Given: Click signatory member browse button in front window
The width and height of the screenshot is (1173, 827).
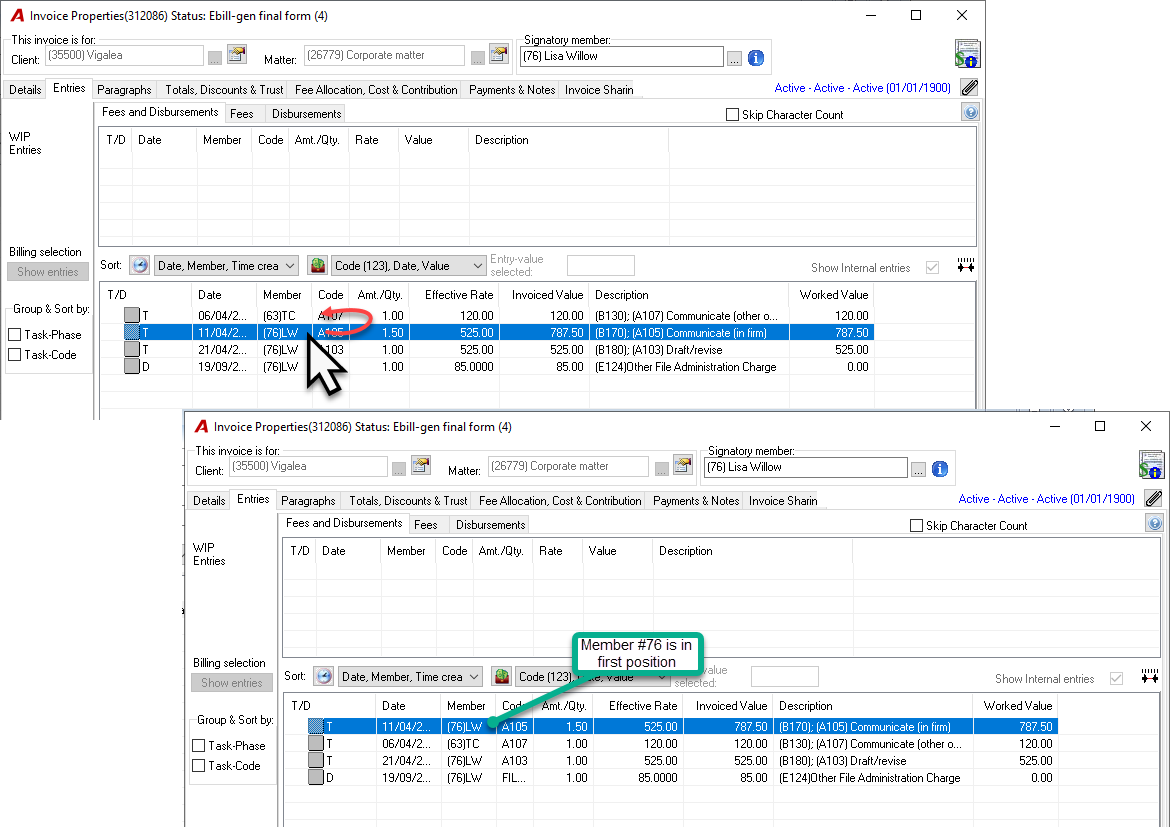Looking at the screenshot, I should coord(919,469).
